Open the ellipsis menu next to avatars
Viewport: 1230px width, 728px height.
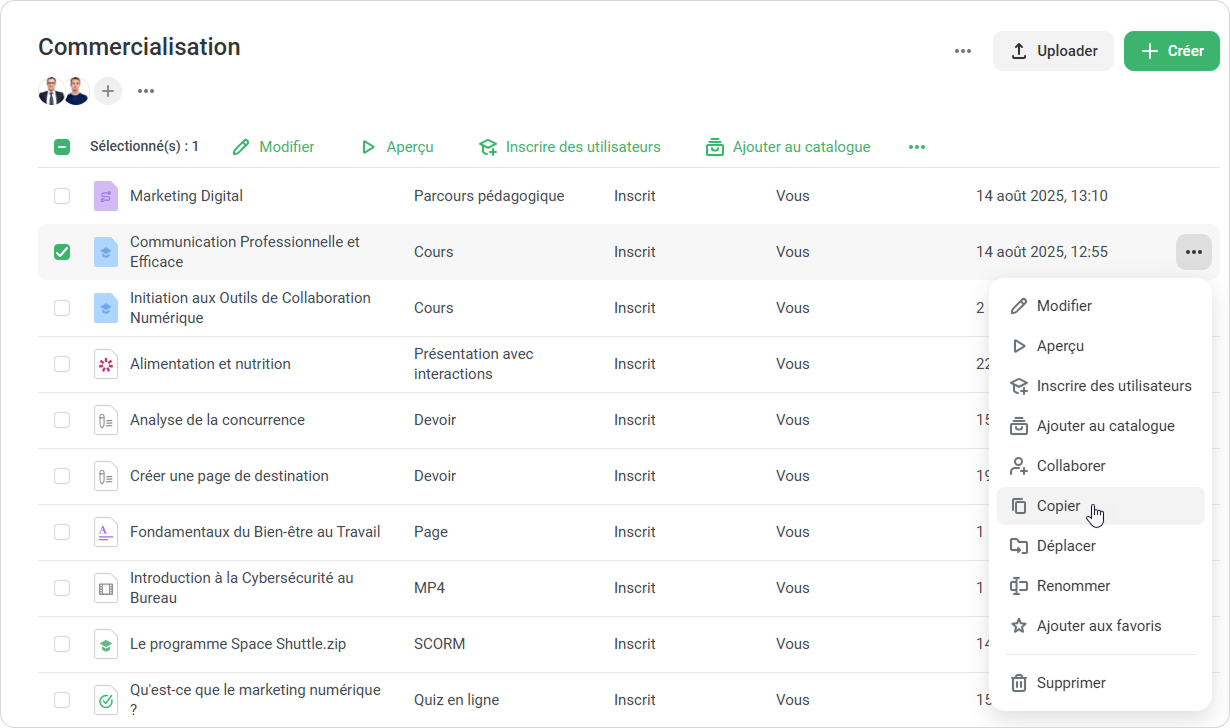pyautogui.click(x=146, y=91)
